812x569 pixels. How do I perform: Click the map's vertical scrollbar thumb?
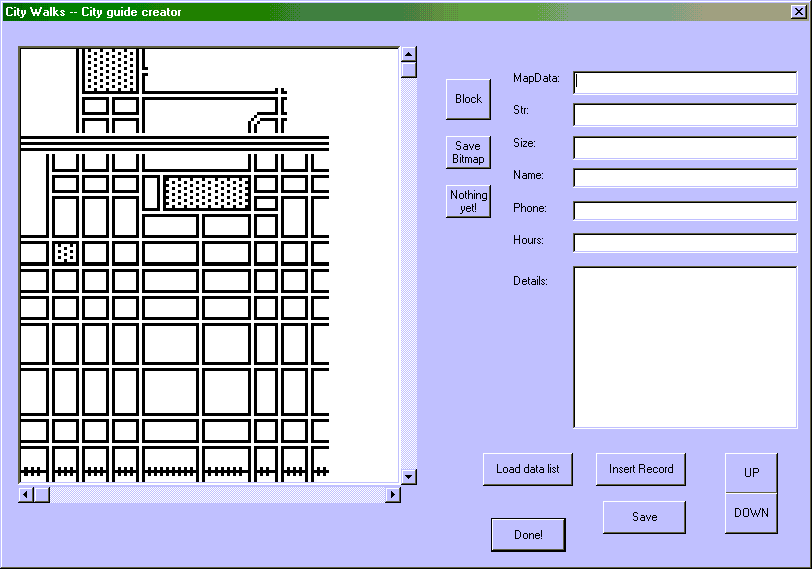coord(409,69)
